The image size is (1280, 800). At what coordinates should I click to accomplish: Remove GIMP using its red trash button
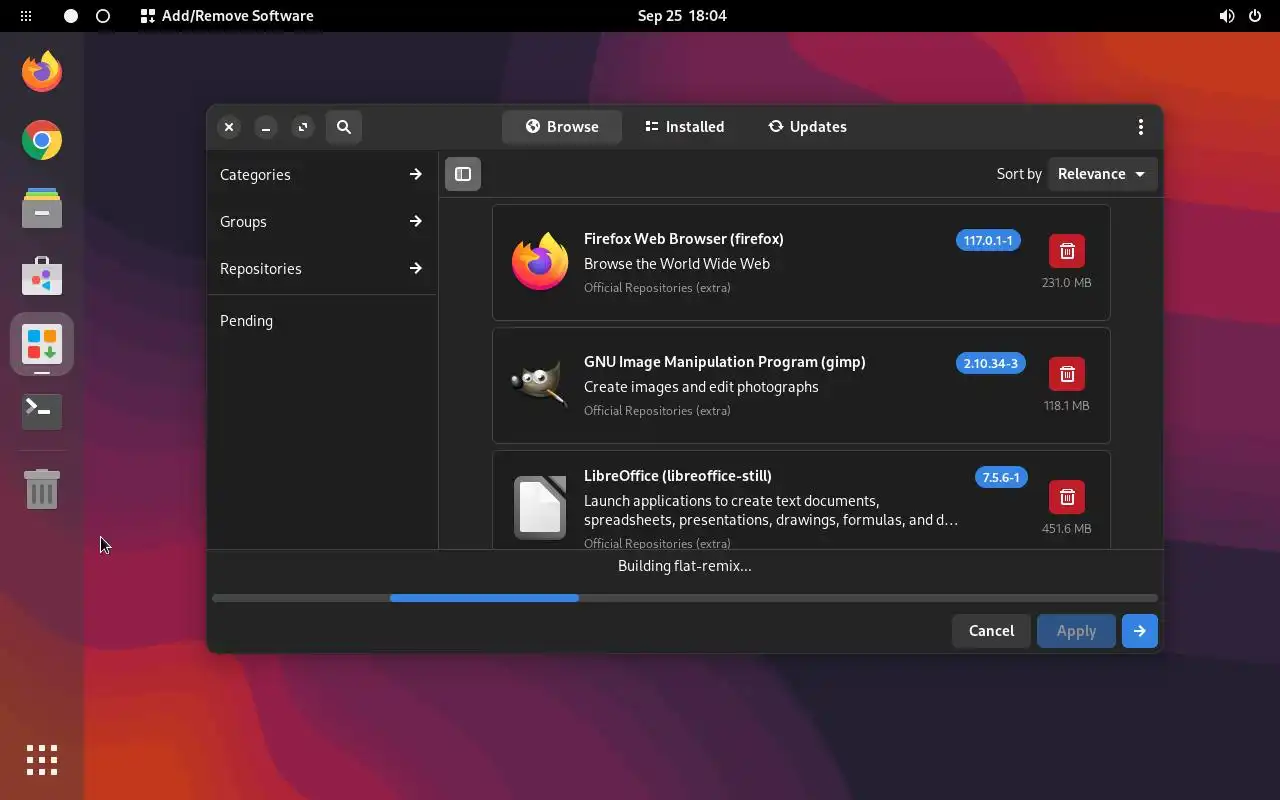tap(1067, 374)
